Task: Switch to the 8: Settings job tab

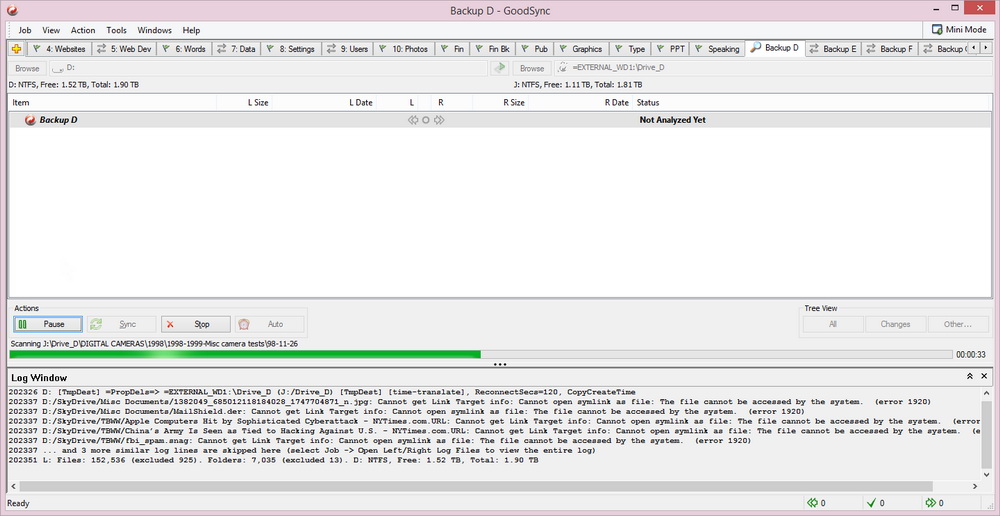Action: tap(290, 49)
